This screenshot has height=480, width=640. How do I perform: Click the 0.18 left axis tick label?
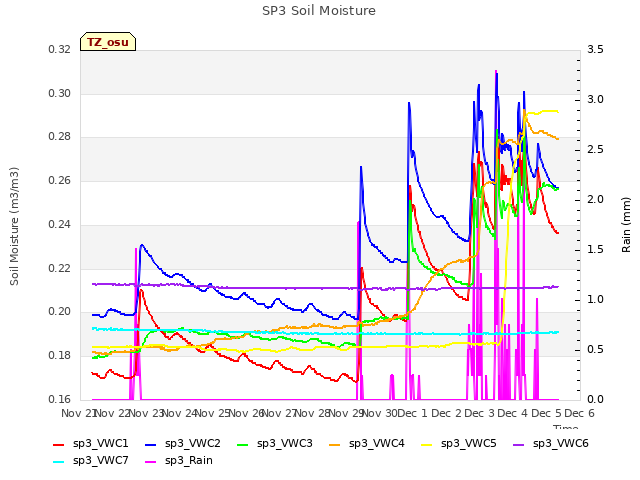tap(60, 356)
